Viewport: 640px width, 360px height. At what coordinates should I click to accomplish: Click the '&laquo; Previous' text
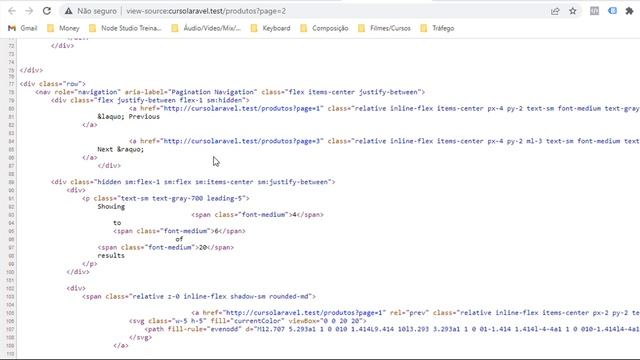pyautogui.click(x=129, y=117)
